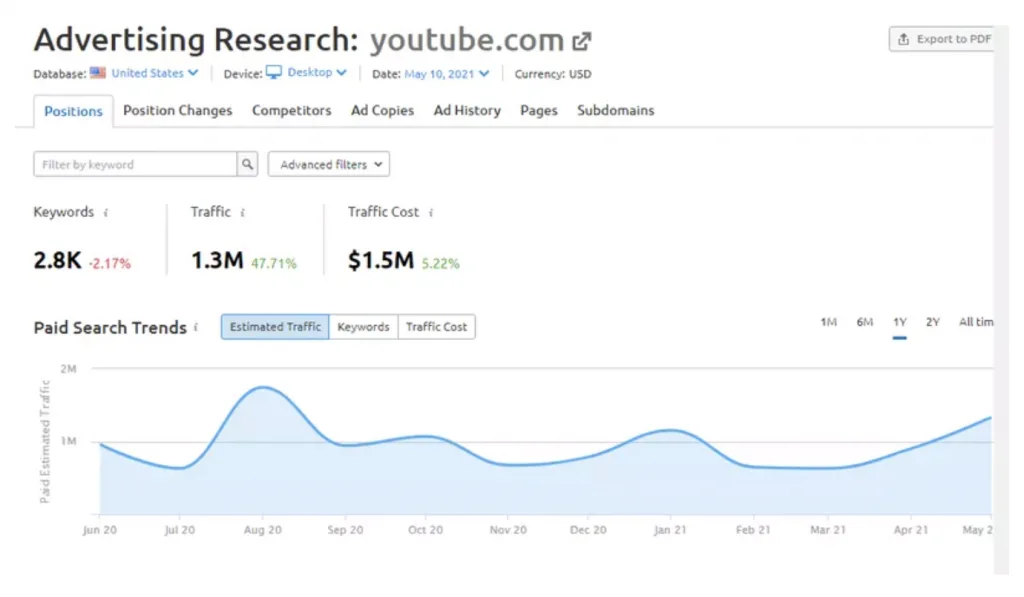This screenshot has height=597, width=1024.
Task: Switch to the Ad Copies tab
Action: click(x=382, y=110)
